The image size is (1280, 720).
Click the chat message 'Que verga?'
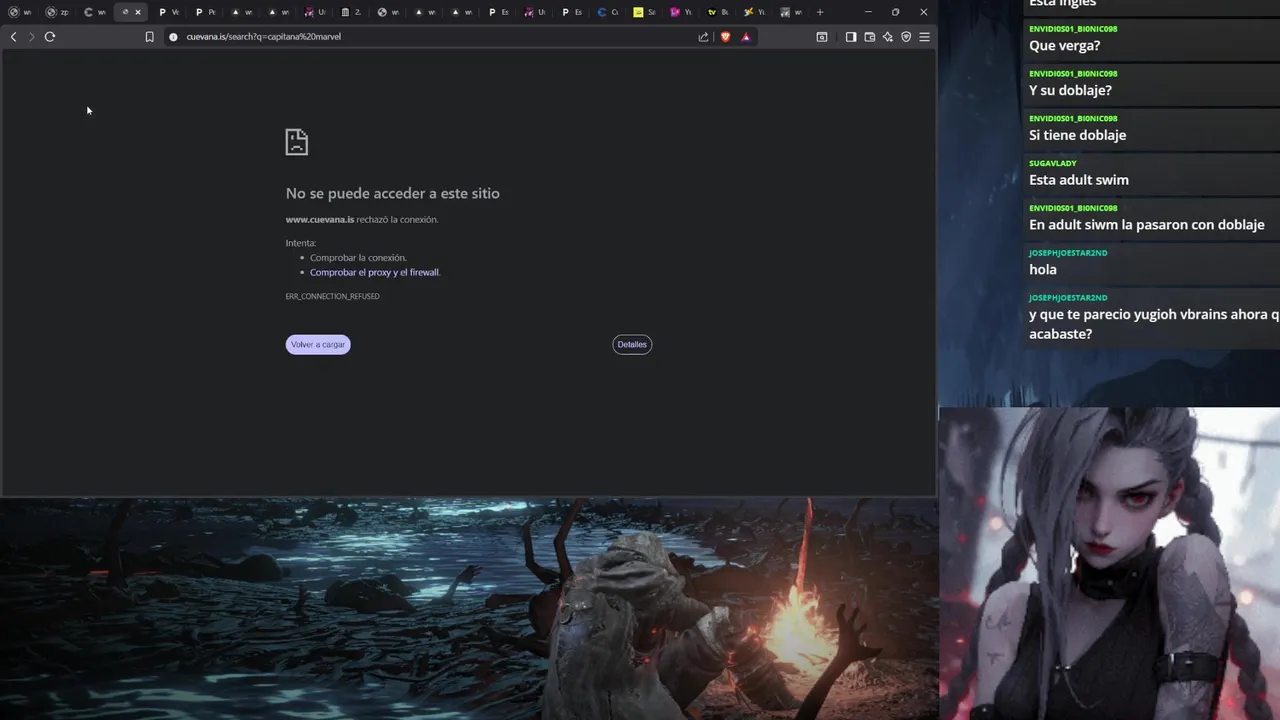(x=1065, y=46)
